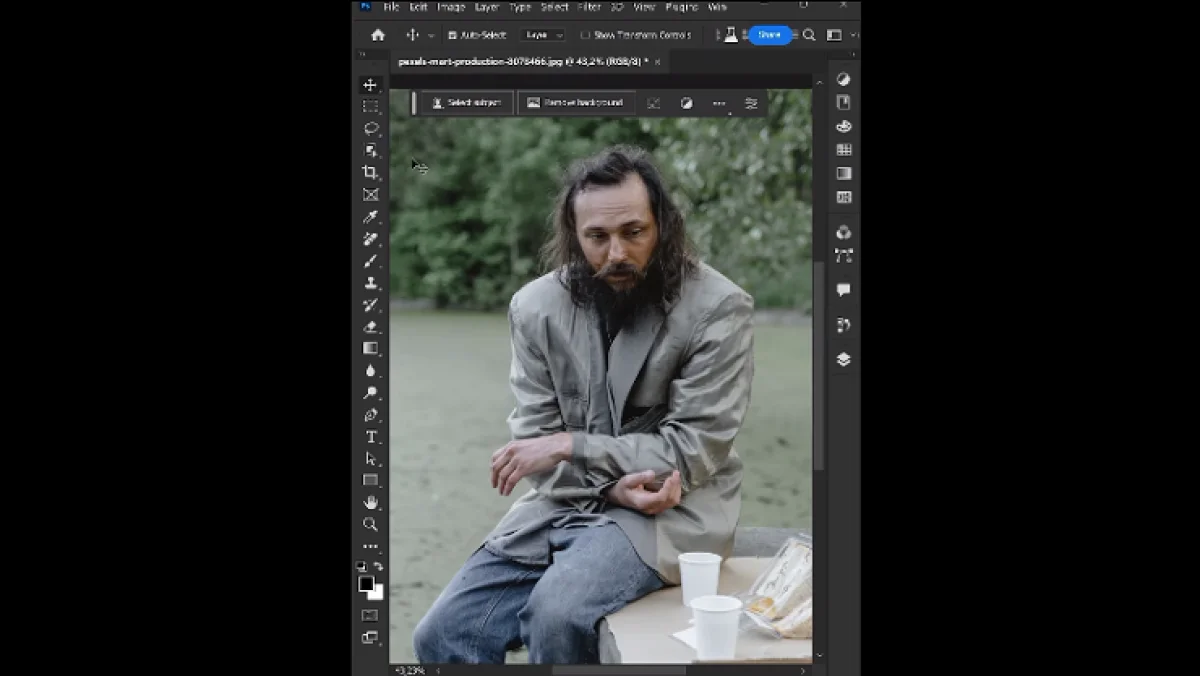Pick the Eyedropper tool
The width and height of the screenshot is (1200, 676).
(x=371, y=217)
